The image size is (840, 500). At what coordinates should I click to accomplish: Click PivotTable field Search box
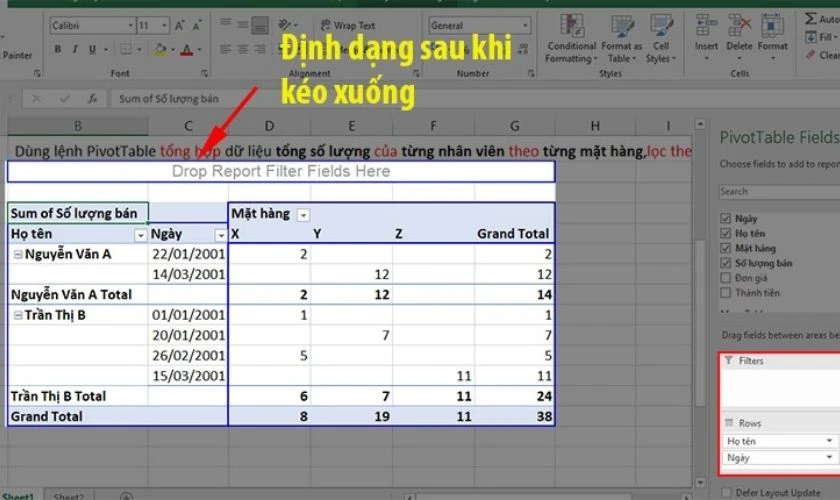[779, 191]
